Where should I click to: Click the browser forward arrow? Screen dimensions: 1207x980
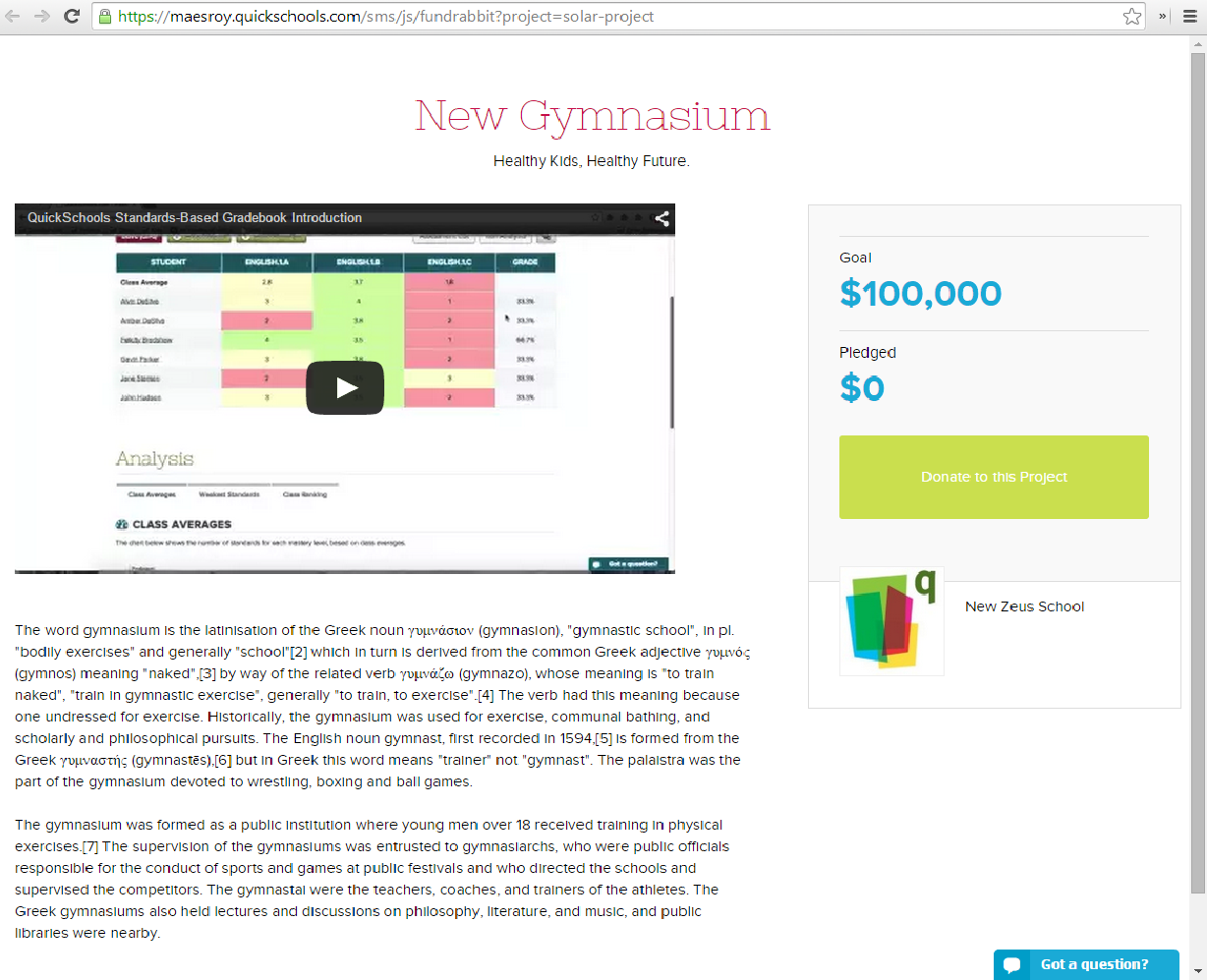pyautogui.click(x=40, y=15)
